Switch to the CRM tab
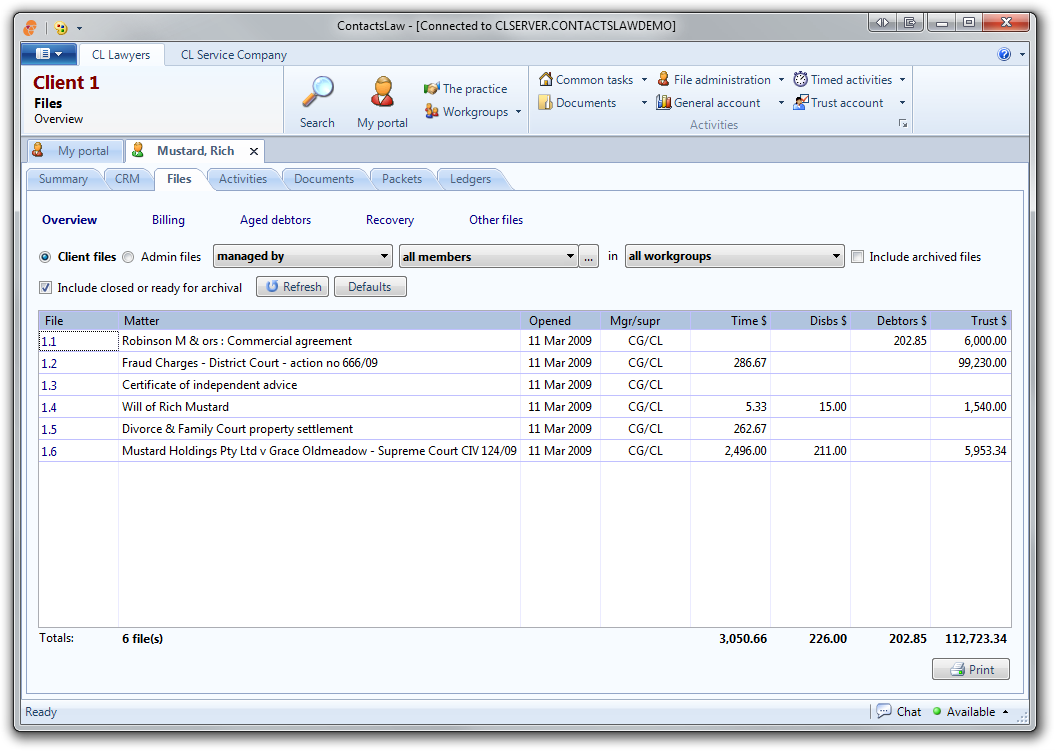The image size is (1055, 751). 127,179
